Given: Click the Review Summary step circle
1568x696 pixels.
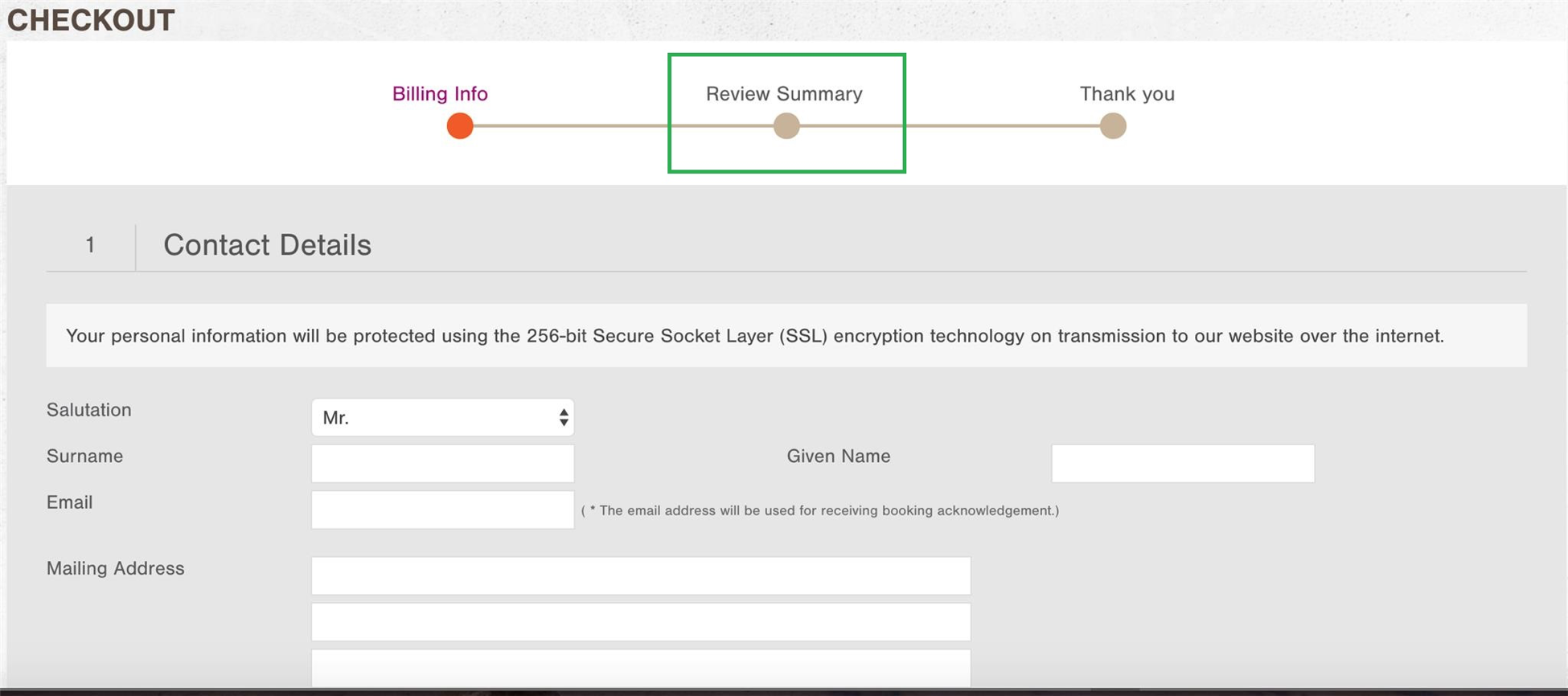Looking at the screenshot, I should [x=786, y=126].
